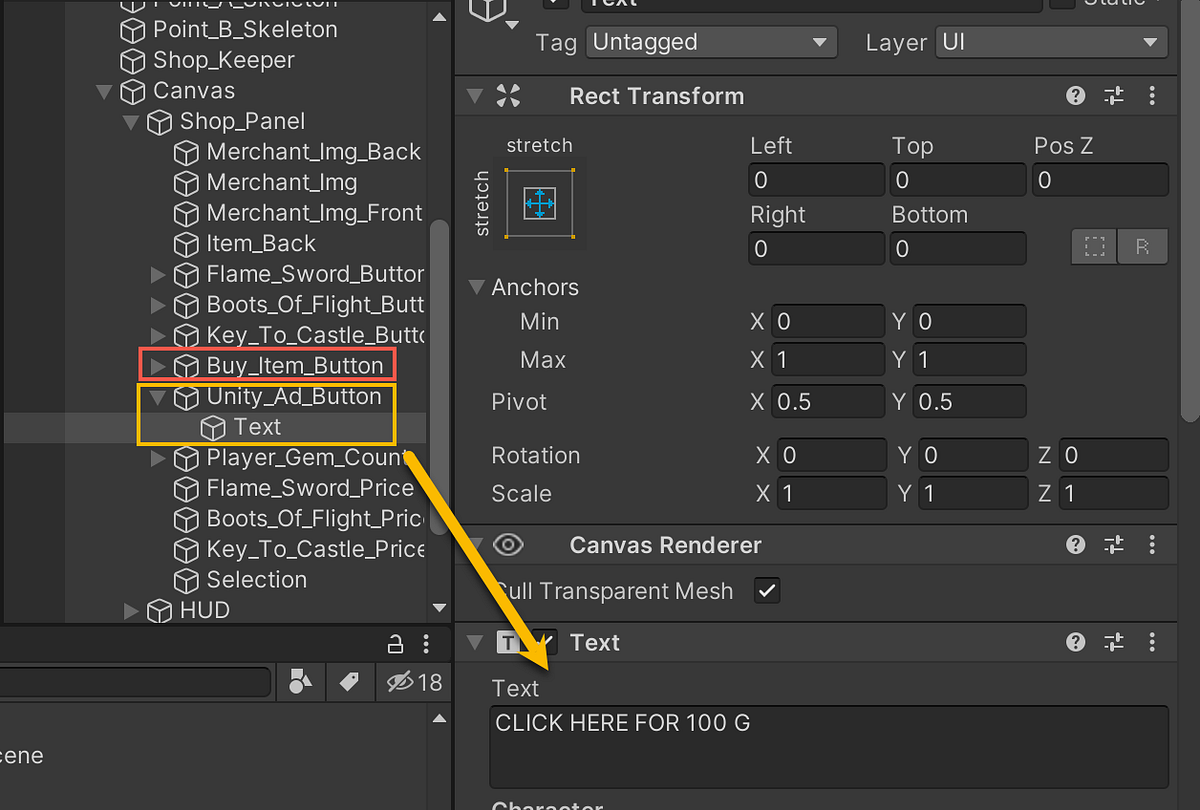Open the anchor presets selector in Rect Transform
Screen dimensions: 1200x810
click(539, 204)
